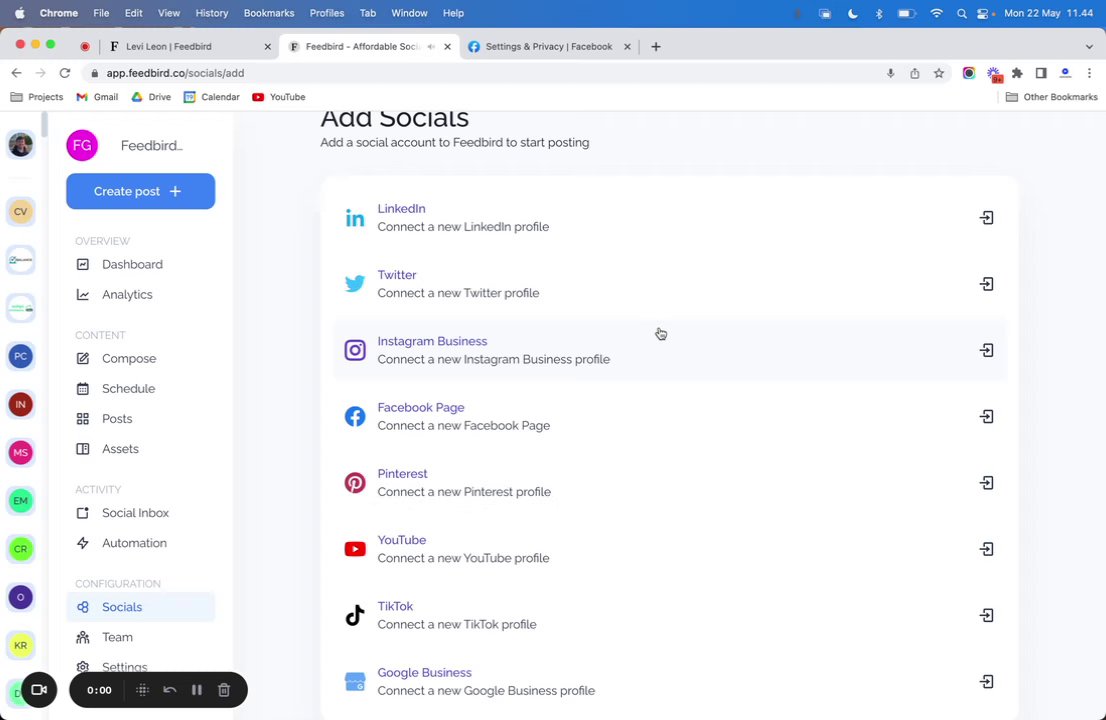Switch to Levi Leon Feedbird tab
This screenshot has height=720, width=1106.
tap(190, 47)
